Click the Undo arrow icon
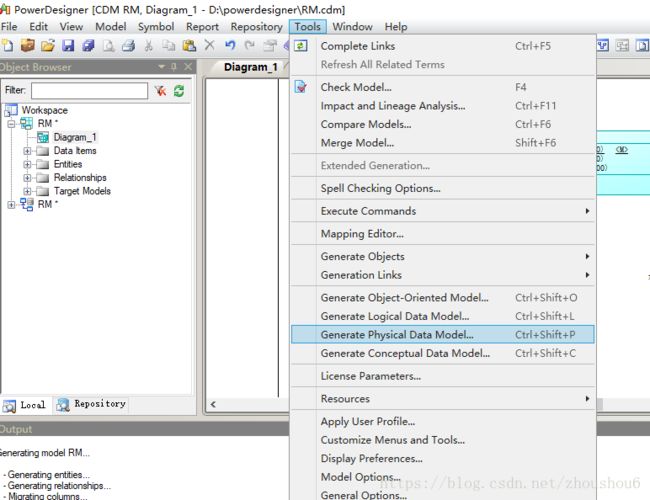This screenshot has height=500, width=650. point(230,45)
